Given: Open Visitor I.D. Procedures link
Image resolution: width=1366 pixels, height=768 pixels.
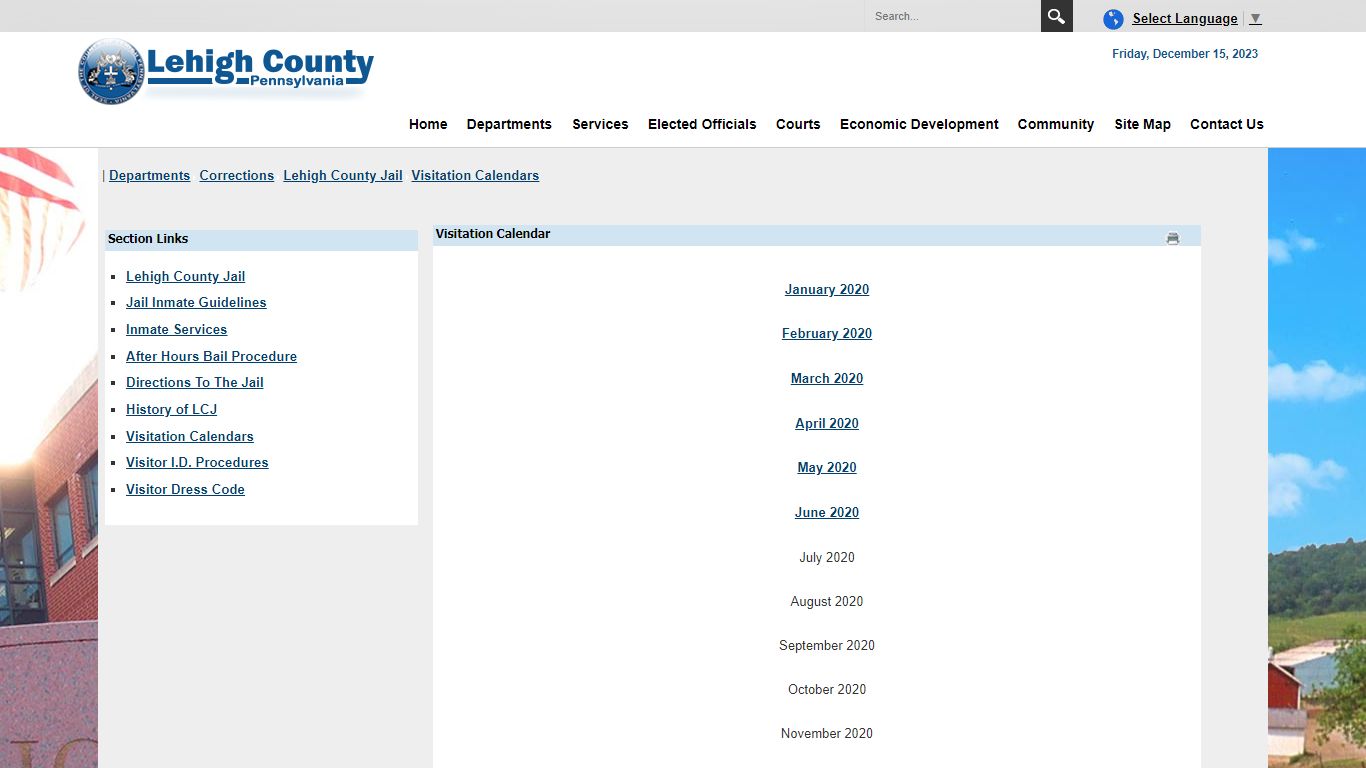Looking at the screenshot, I should [x=197, y=462].
